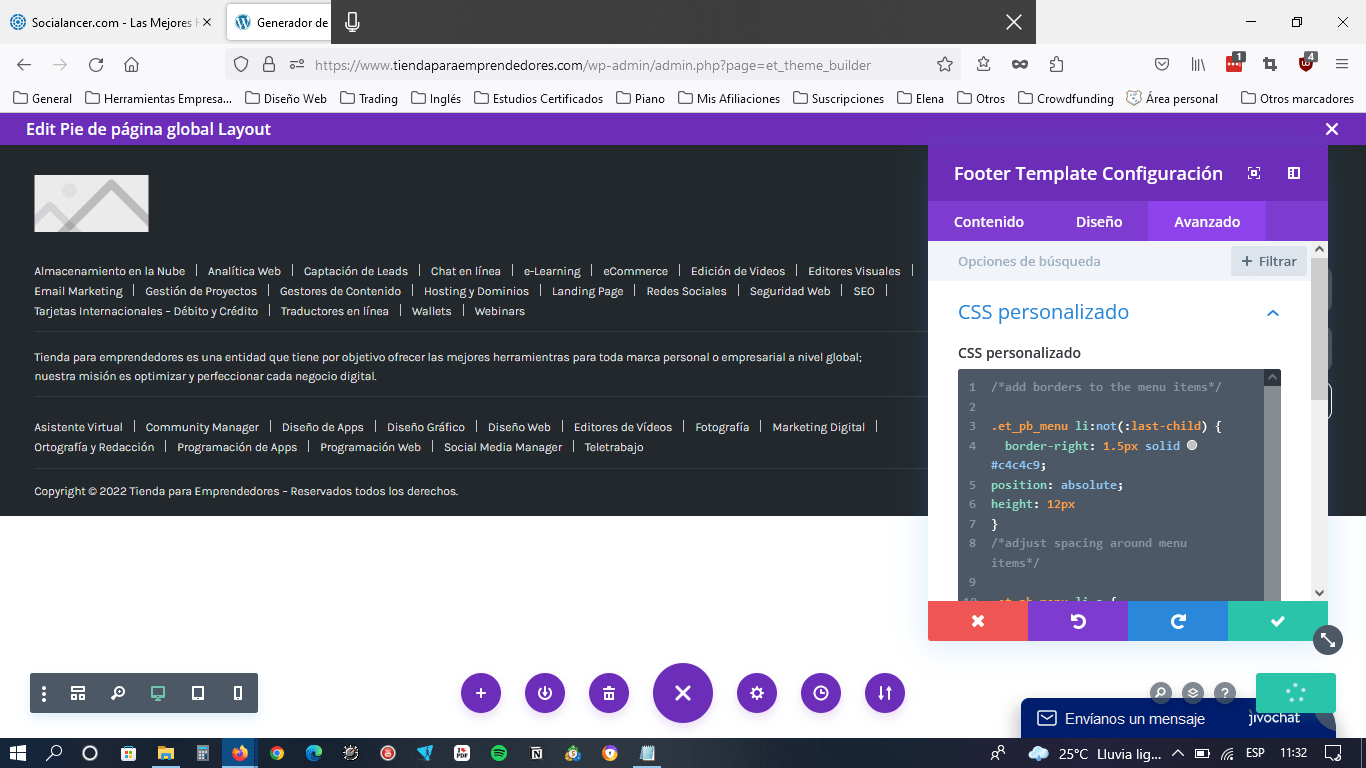
Task: Focus the Opciones de búsqueda field
Action: click(1080, 261)
